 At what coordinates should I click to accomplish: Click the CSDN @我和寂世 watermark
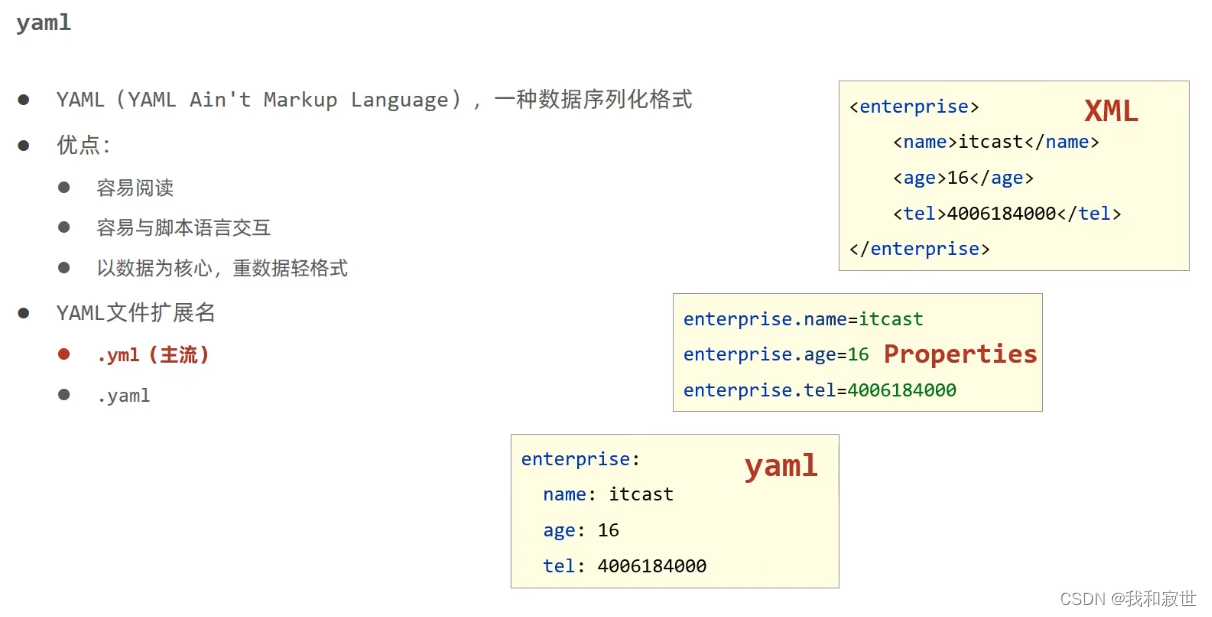click(1128, 599)
